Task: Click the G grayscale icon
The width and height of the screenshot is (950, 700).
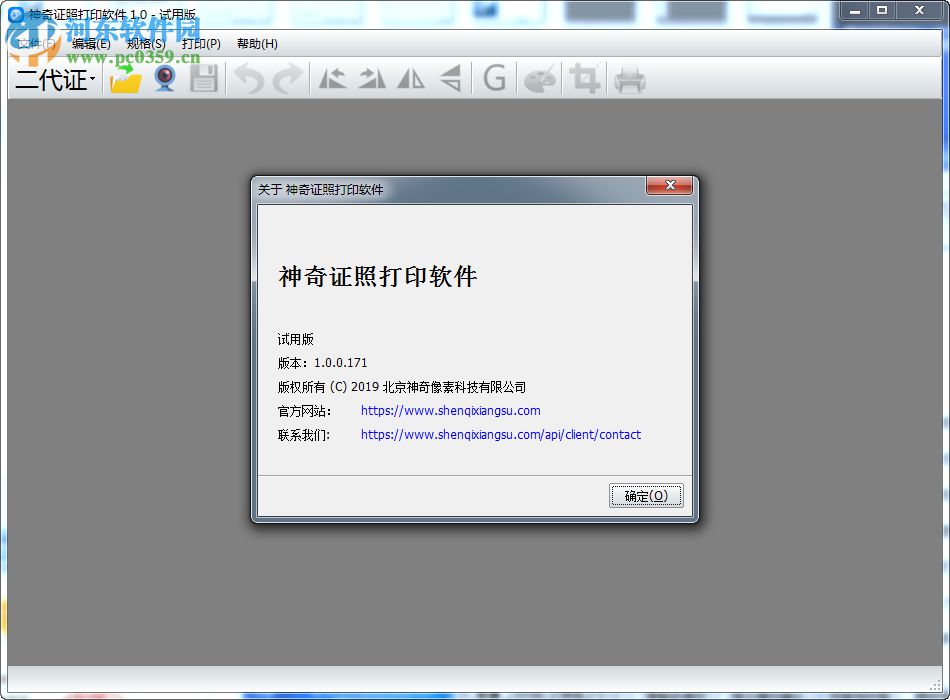Action: click(x=494, y=78)
